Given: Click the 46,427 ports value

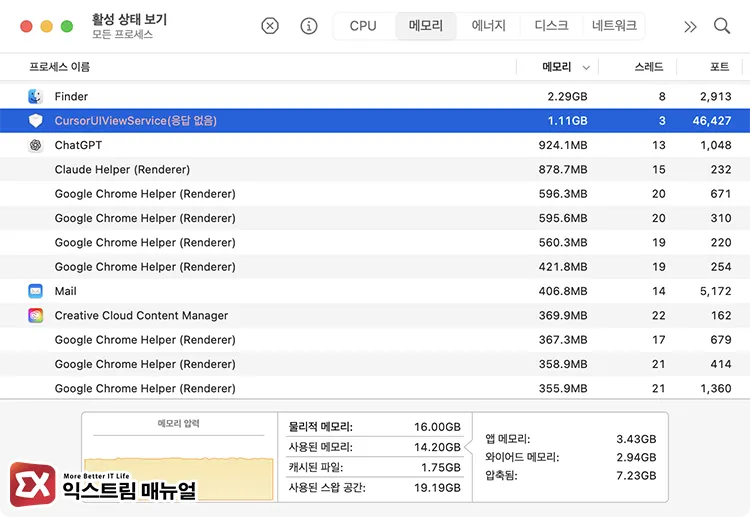Looking at the screenshot, I should [x=712, y=121].
